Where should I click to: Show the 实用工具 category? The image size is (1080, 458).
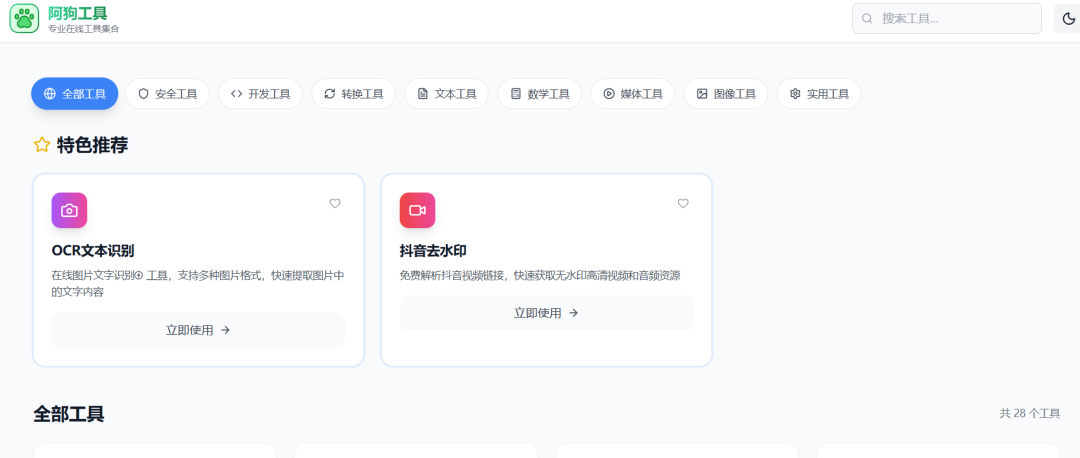[819, 94]
